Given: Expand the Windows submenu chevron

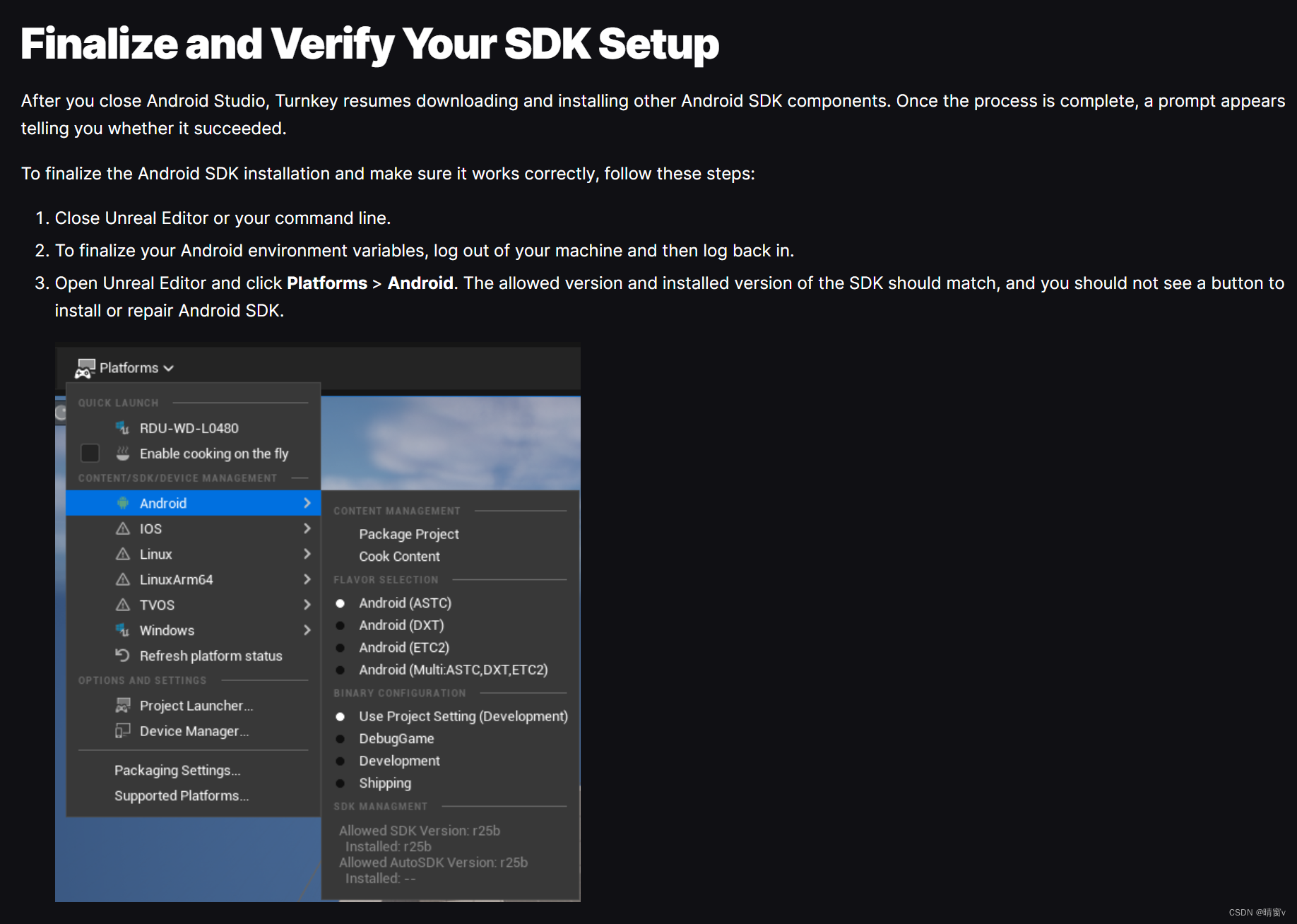Looking at the screenshot, I should click(307, 630).
